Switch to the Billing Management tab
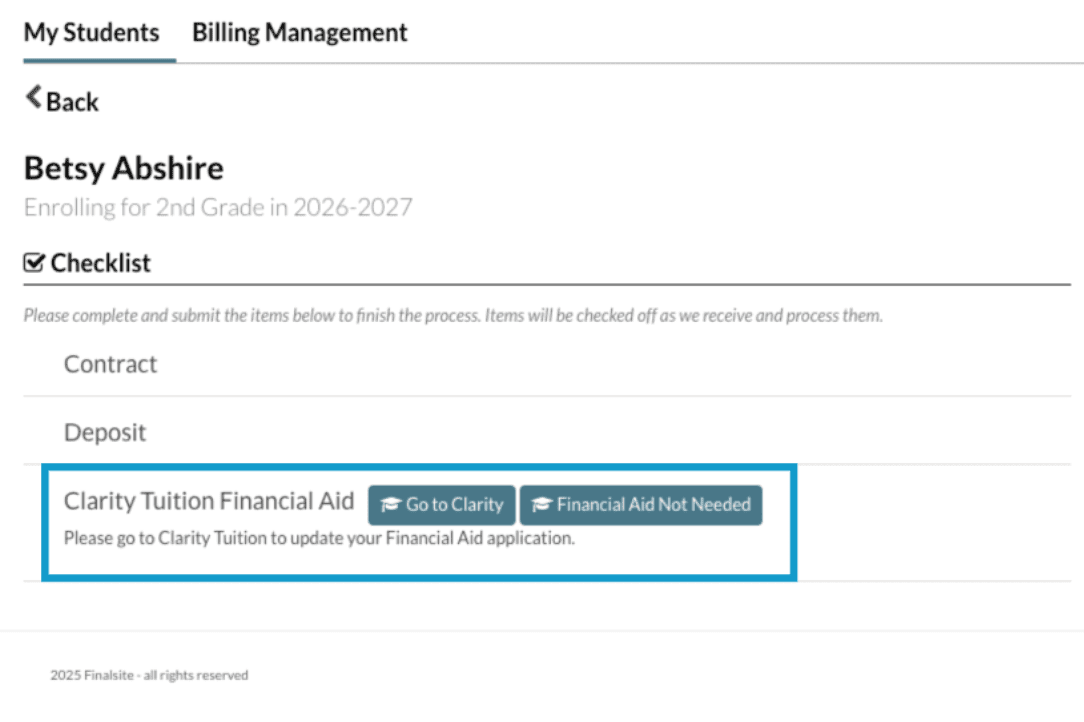Screen dimensions: 1084x722 [300, 32]
